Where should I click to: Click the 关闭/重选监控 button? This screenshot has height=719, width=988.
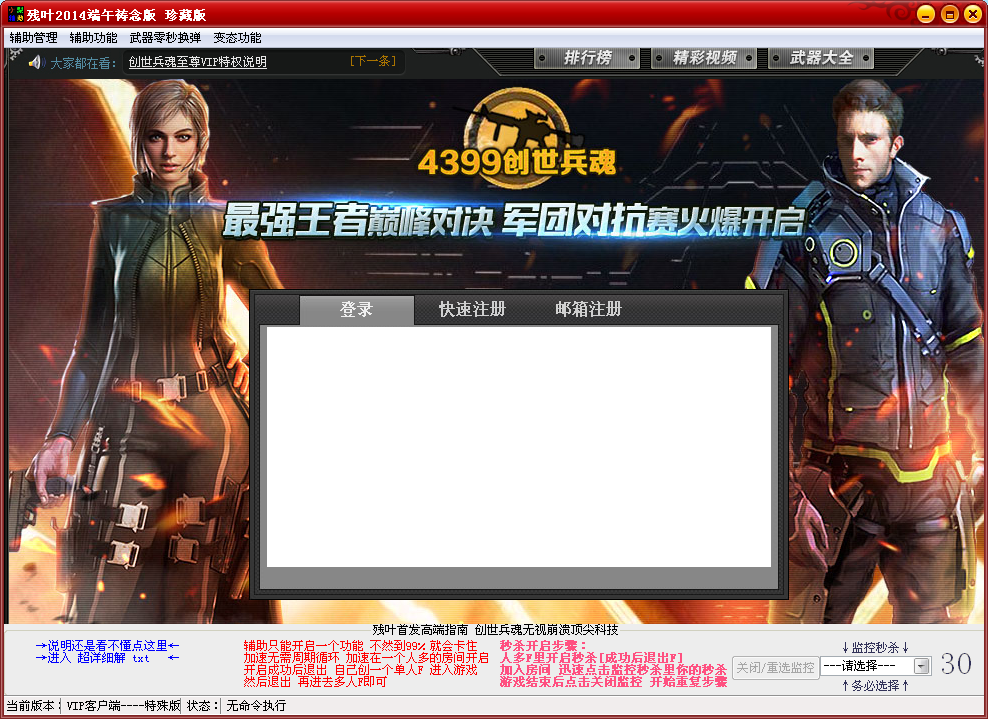point(775,667)
